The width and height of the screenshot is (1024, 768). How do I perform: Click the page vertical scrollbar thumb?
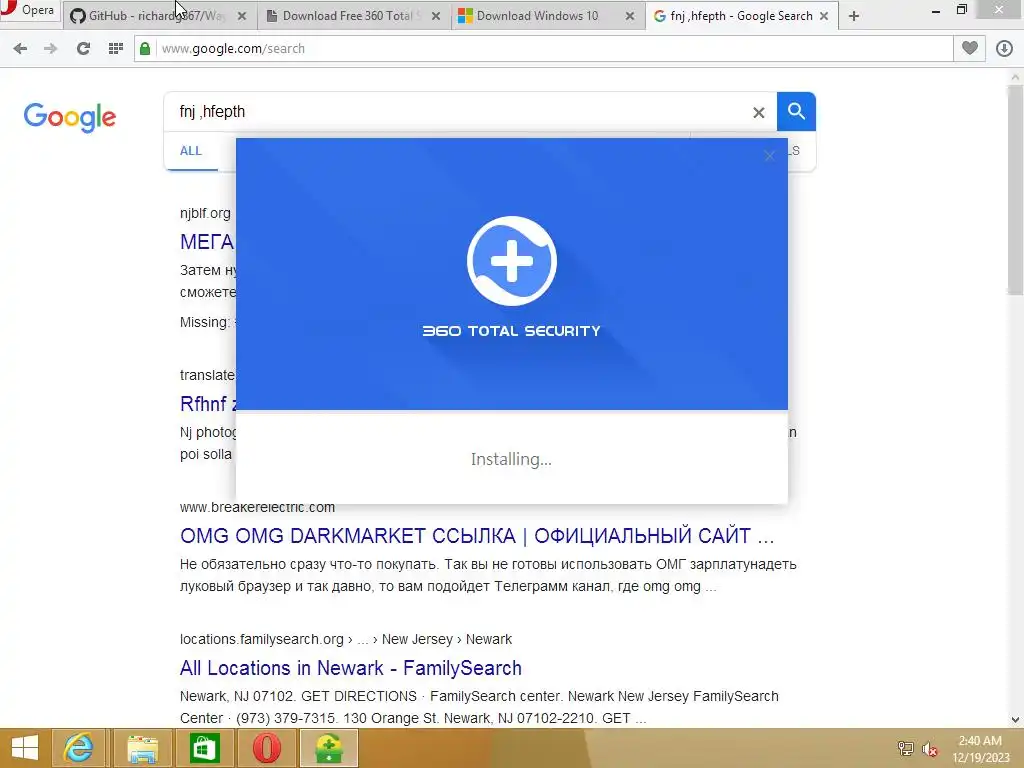[1015, 188]
